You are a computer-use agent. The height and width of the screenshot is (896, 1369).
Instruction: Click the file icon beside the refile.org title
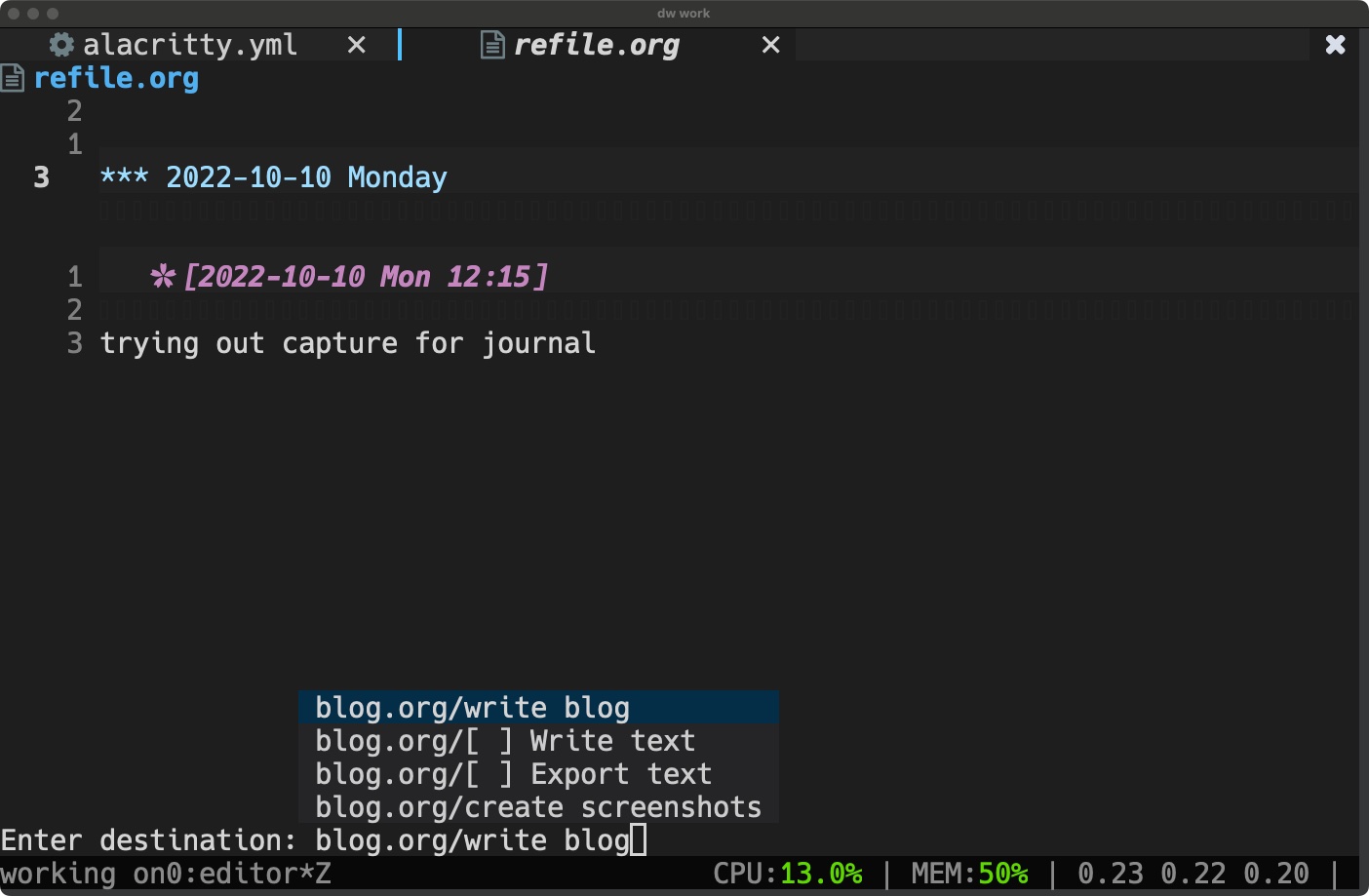tap(12, 78)
